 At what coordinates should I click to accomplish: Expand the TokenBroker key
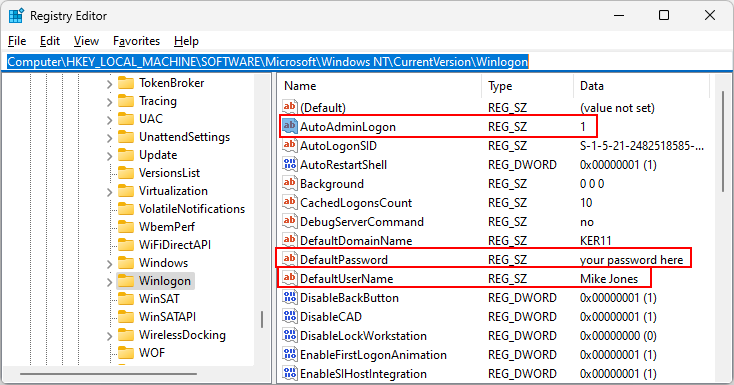tap(109, 84)
